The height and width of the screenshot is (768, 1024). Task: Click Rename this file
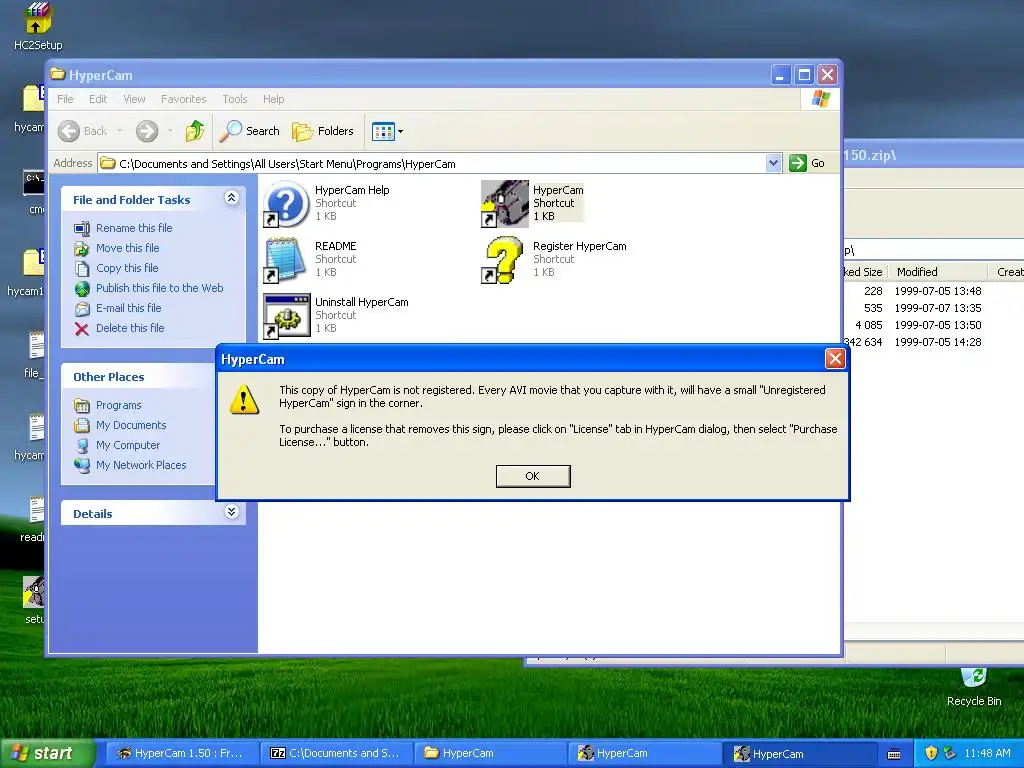[134, 228]
